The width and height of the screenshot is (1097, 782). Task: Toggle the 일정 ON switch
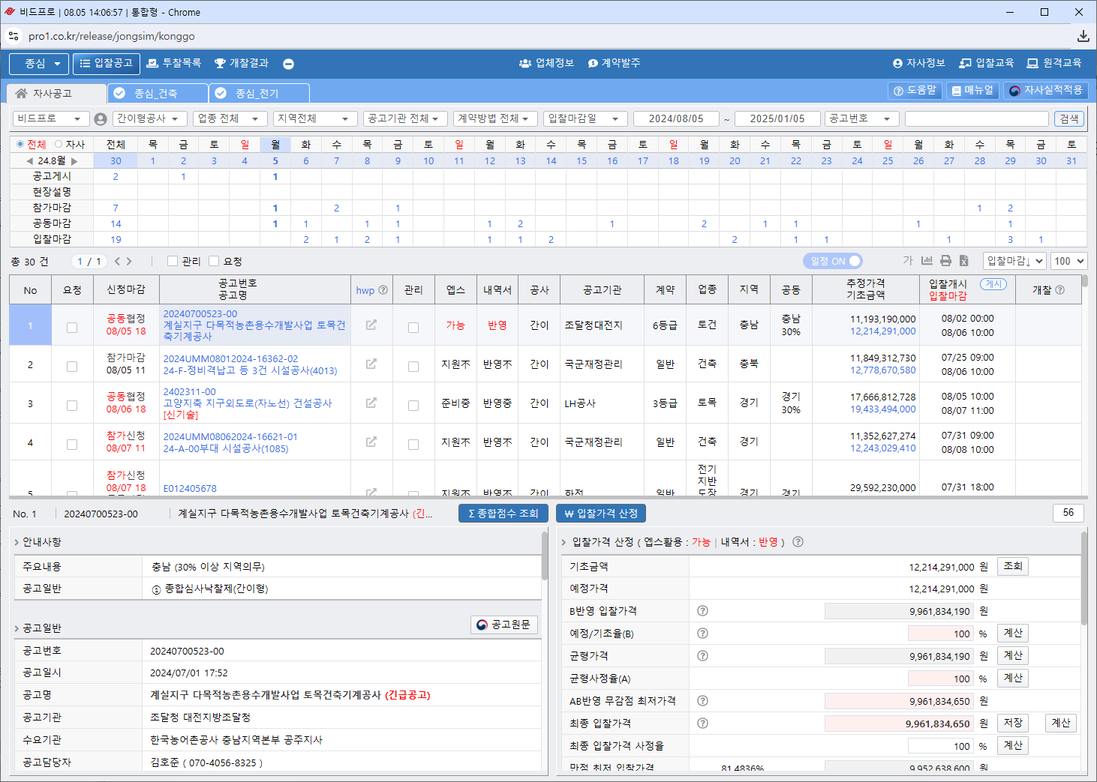click(832, 261)
